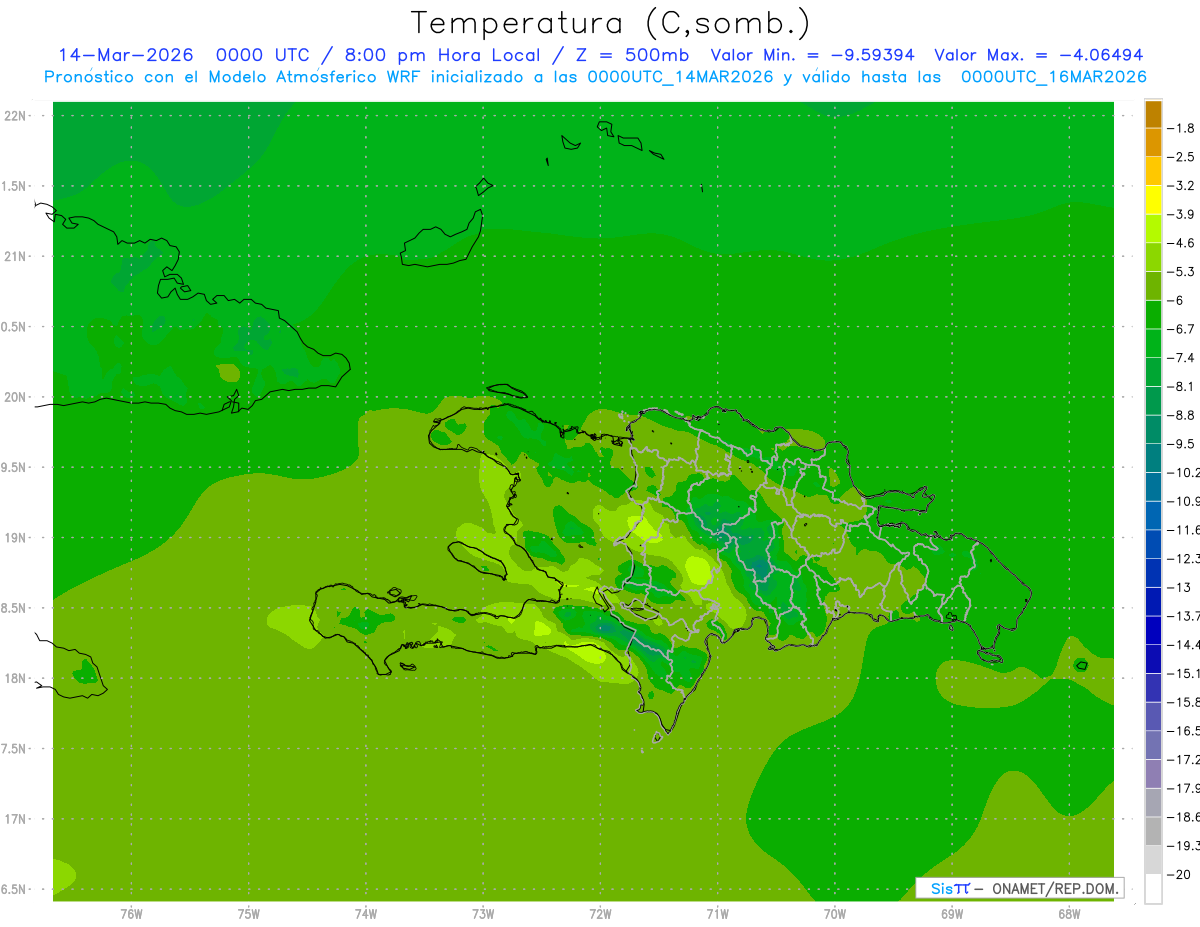Viewport: 1200px width, 927px height.
Task: Click the '76W' longitude label
Action: pyautogui.click(x=131, y=914)
